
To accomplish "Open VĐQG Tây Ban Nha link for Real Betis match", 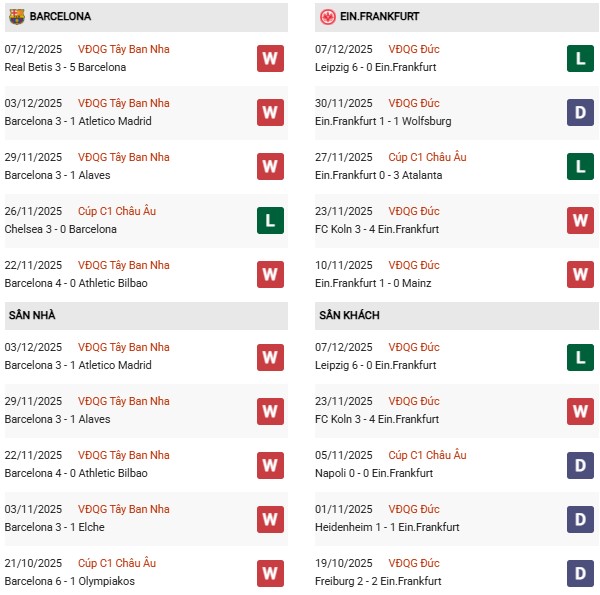I will (x=123, y=50).
